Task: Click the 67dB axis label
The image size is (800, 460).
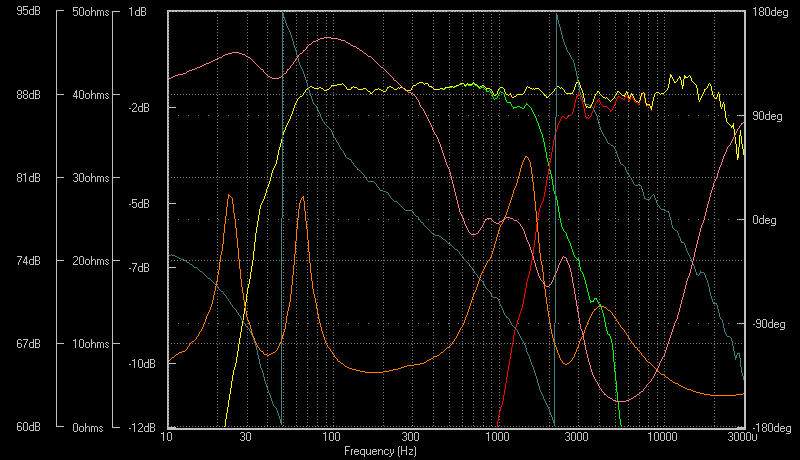Action: (x=28, y=344)
